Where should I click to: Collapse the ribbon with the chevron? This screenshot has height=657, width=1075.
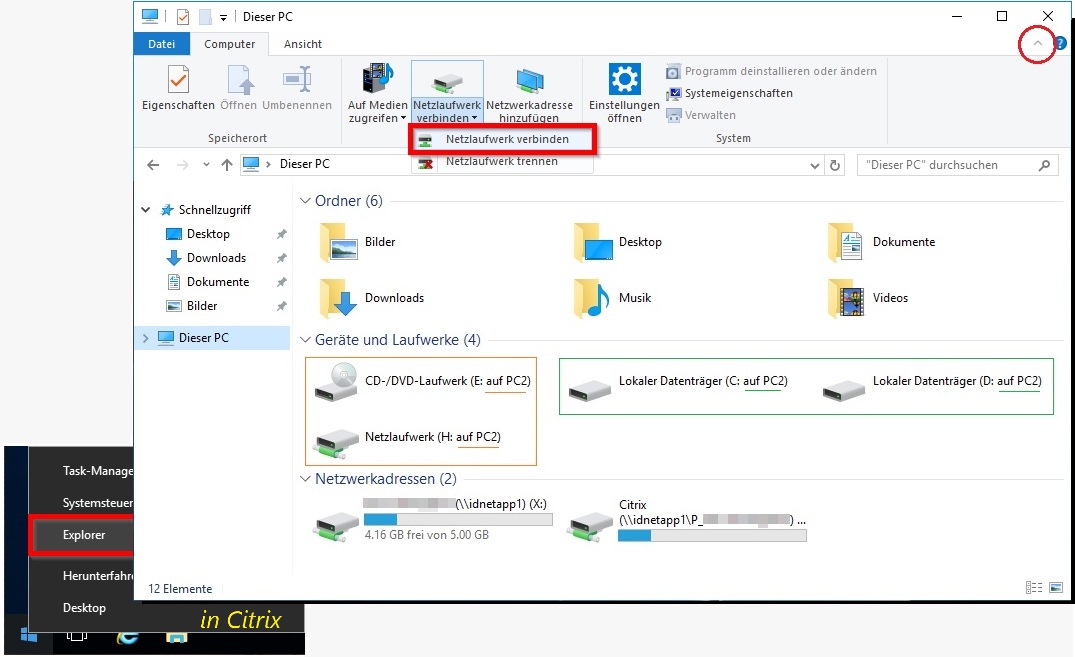(1037, 44)
